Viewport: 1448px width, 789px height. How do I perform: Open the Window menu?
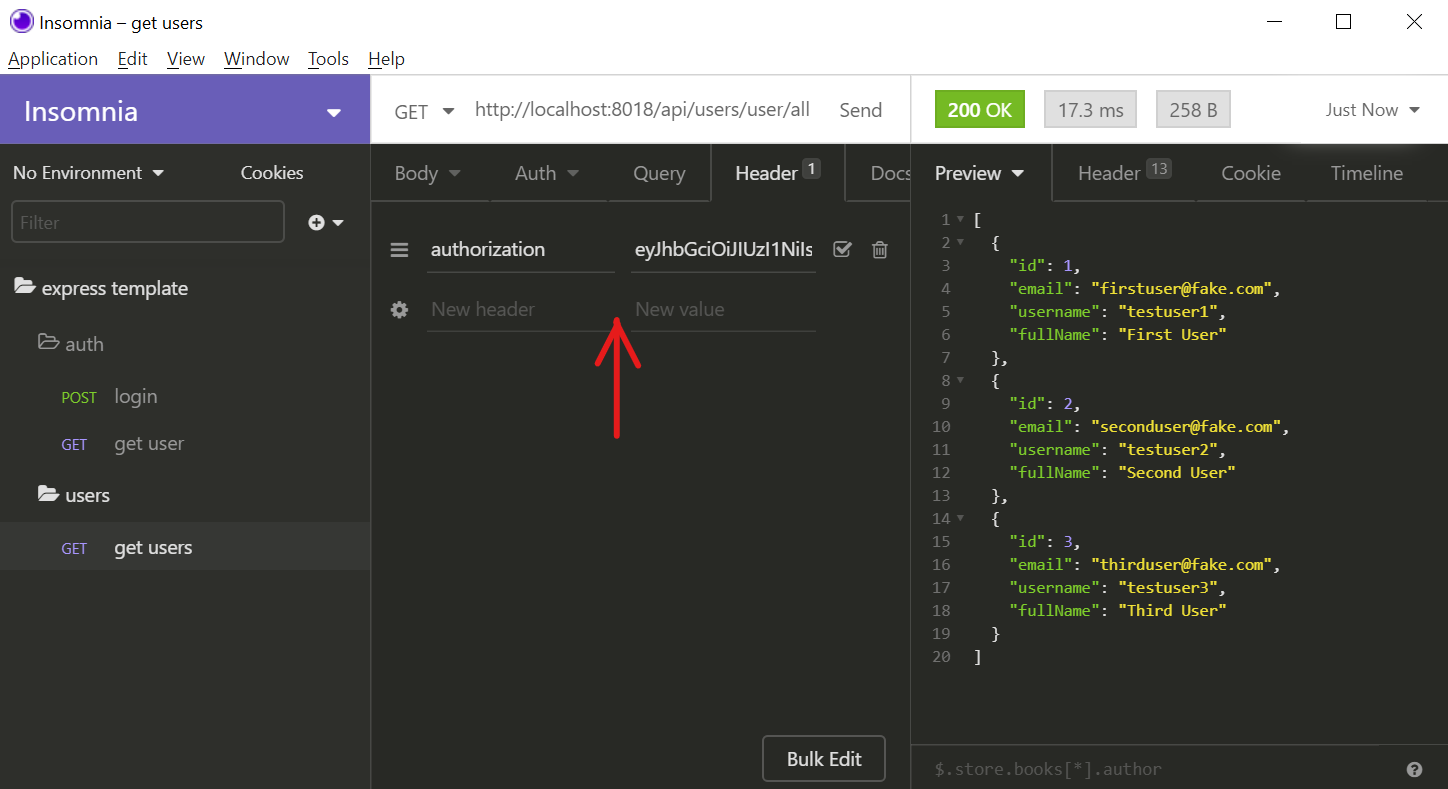click(x=256, y=59)
